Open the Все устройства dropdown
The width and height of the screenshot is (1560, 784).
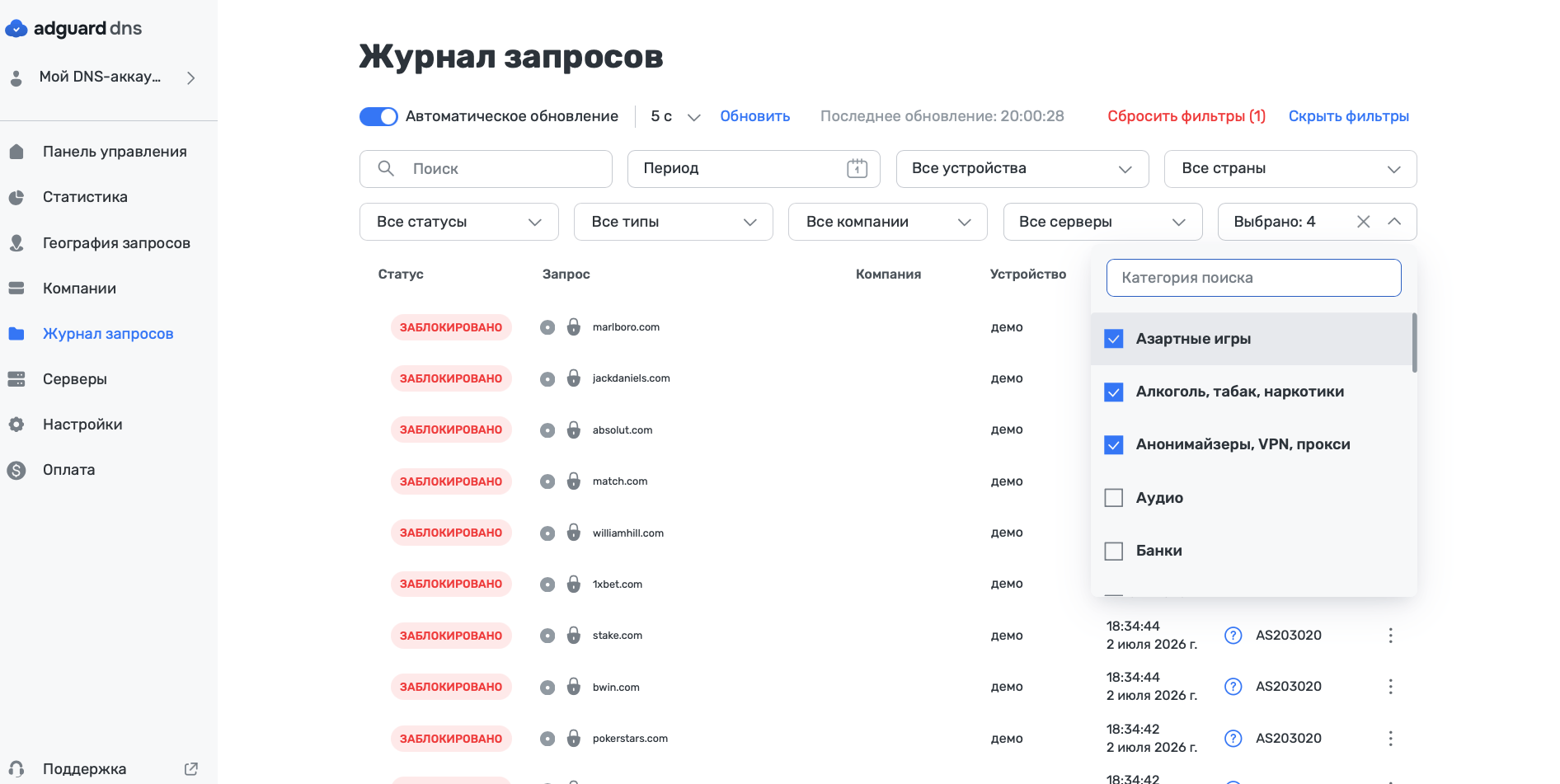pyautogui.click(x=1022, y=169)
